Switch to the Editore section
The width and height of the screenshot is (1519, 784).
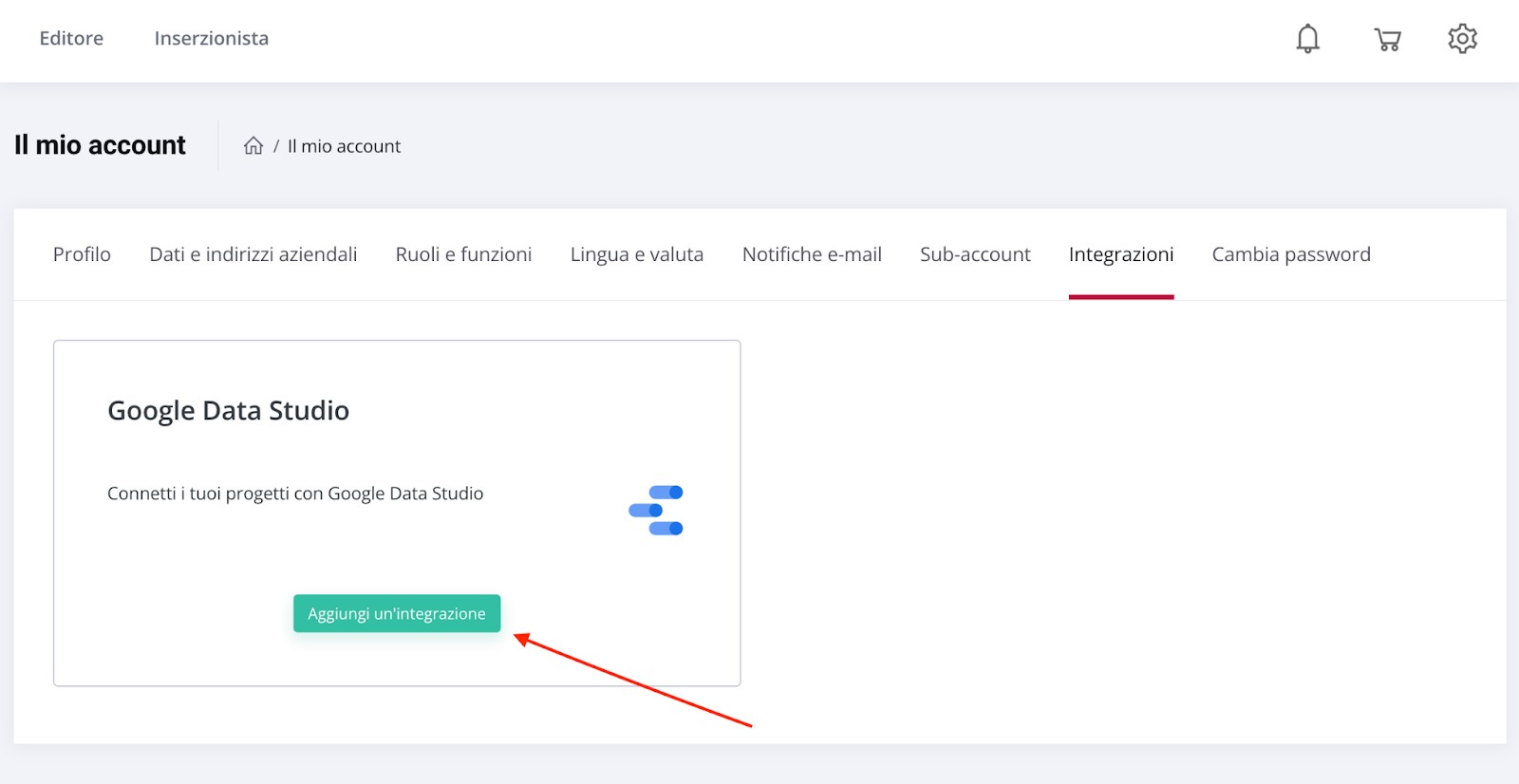(71, 39)
